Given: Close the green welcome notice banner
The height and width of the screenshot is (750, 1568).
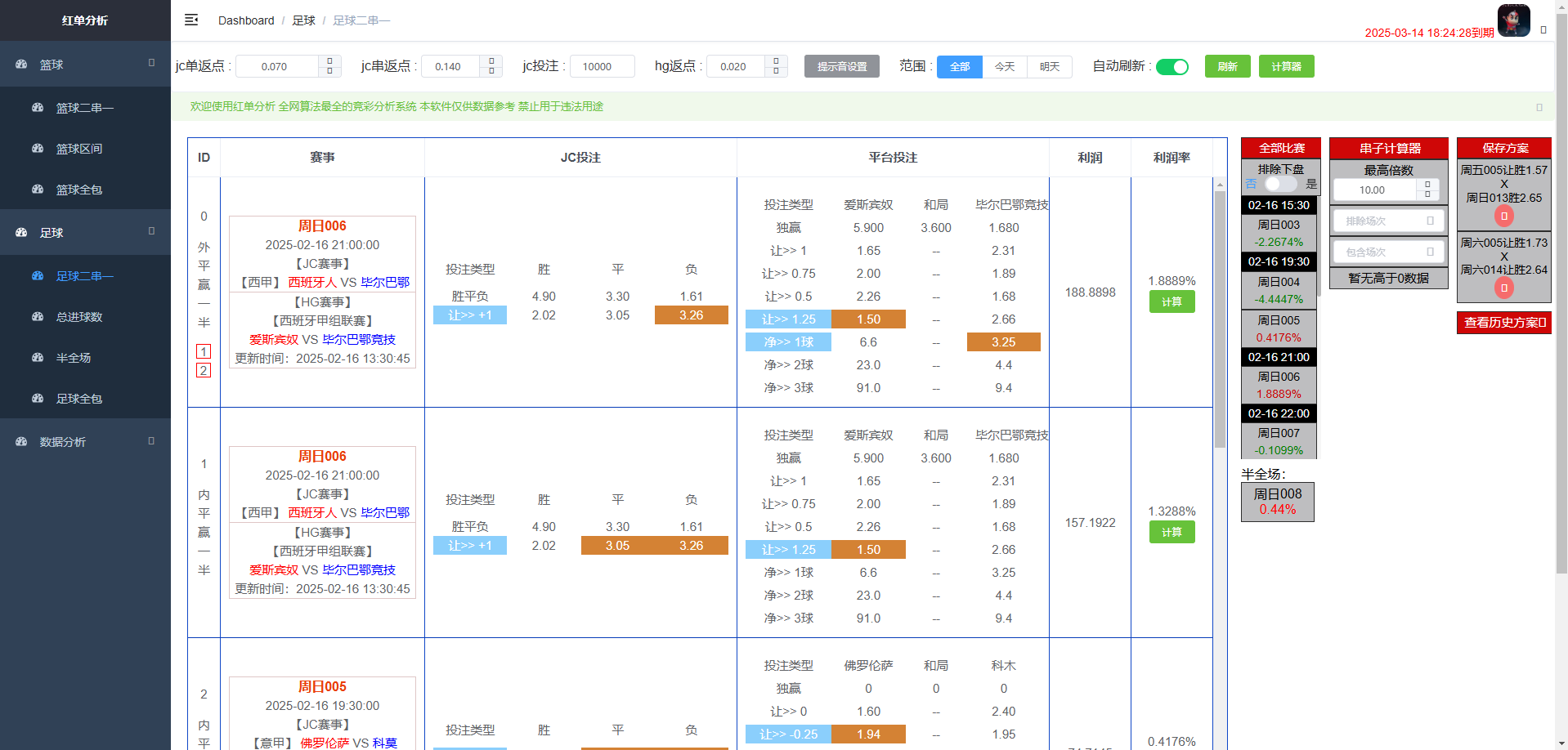Looking at the screenshot, I should pyautogui.click(x=1539, y=107).
